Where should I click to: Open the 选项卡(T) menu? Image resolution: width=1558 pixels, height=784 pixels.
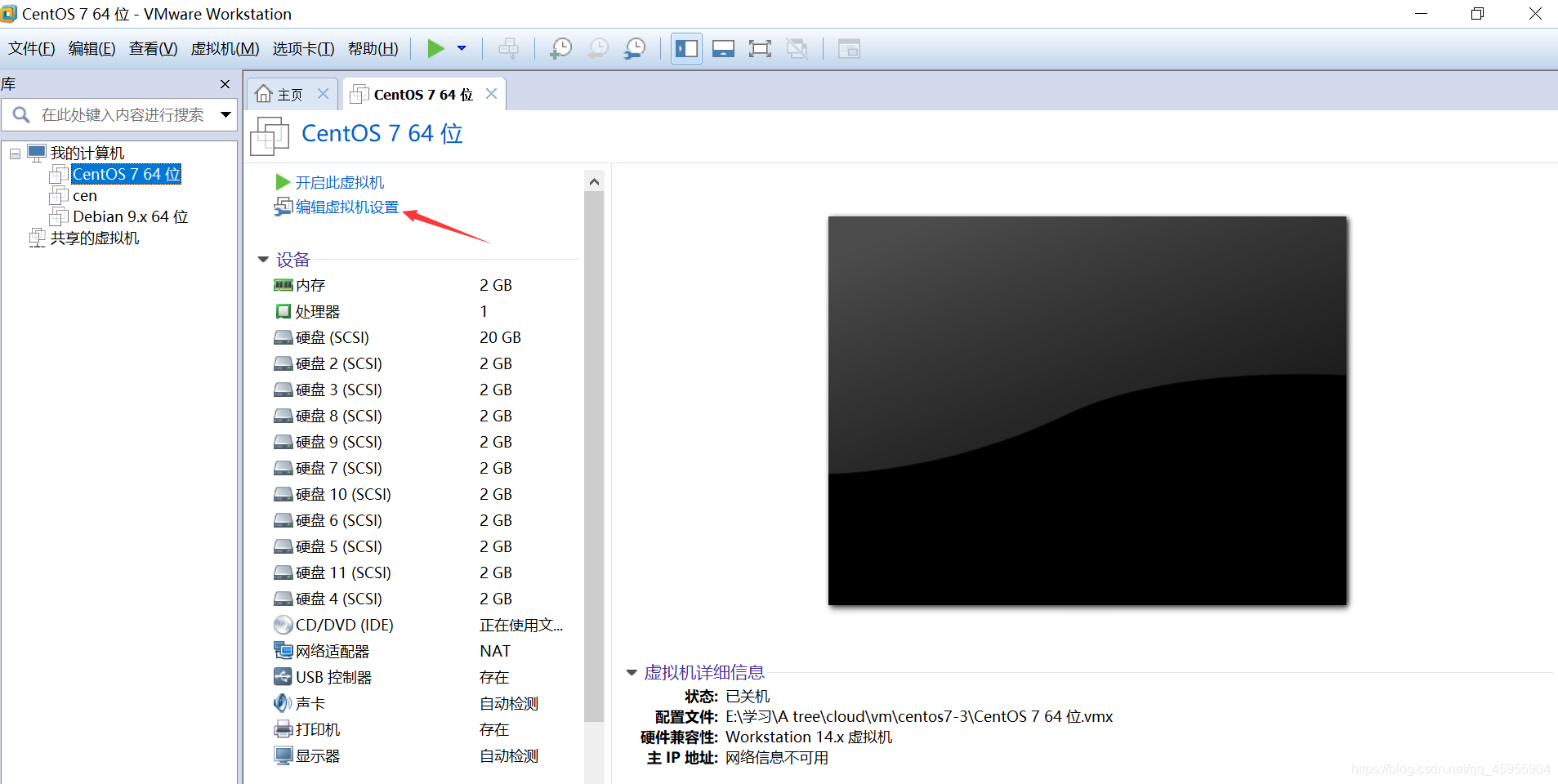click(x=304, y=49)
